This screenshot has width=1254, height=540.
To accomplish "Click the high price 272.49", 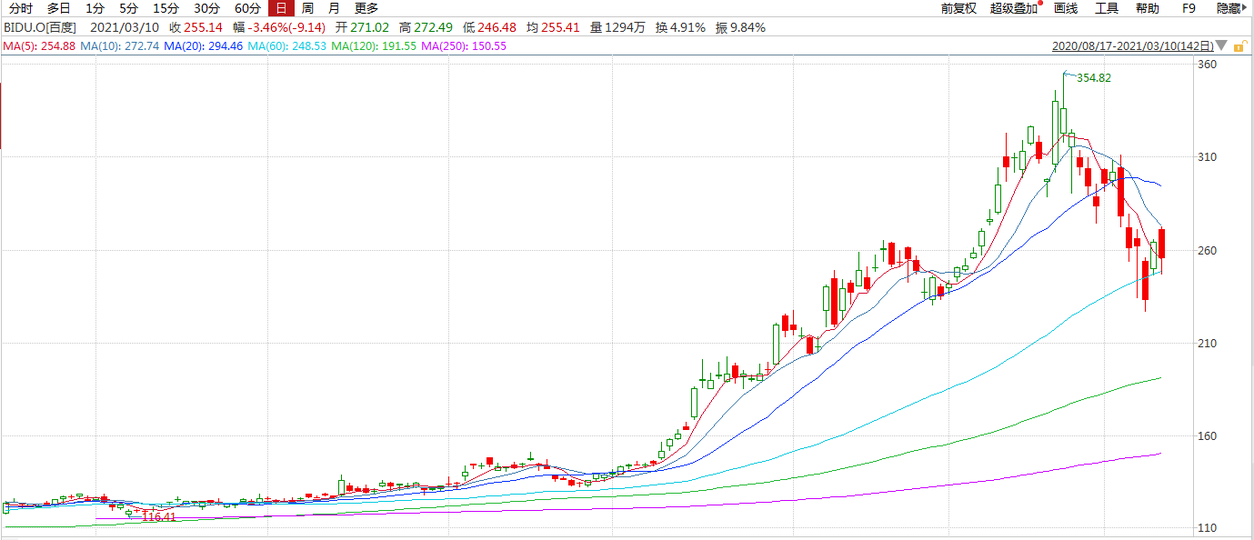I will point(433,28).
